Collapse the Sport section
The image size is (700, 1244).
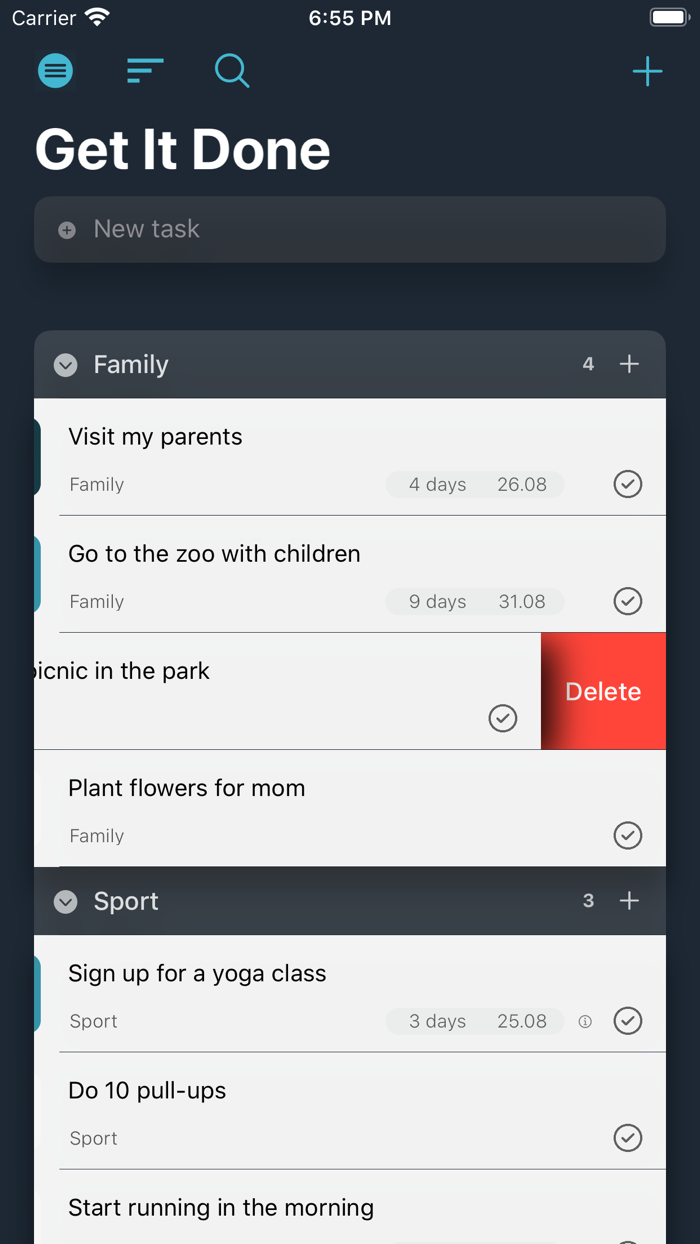65,901
